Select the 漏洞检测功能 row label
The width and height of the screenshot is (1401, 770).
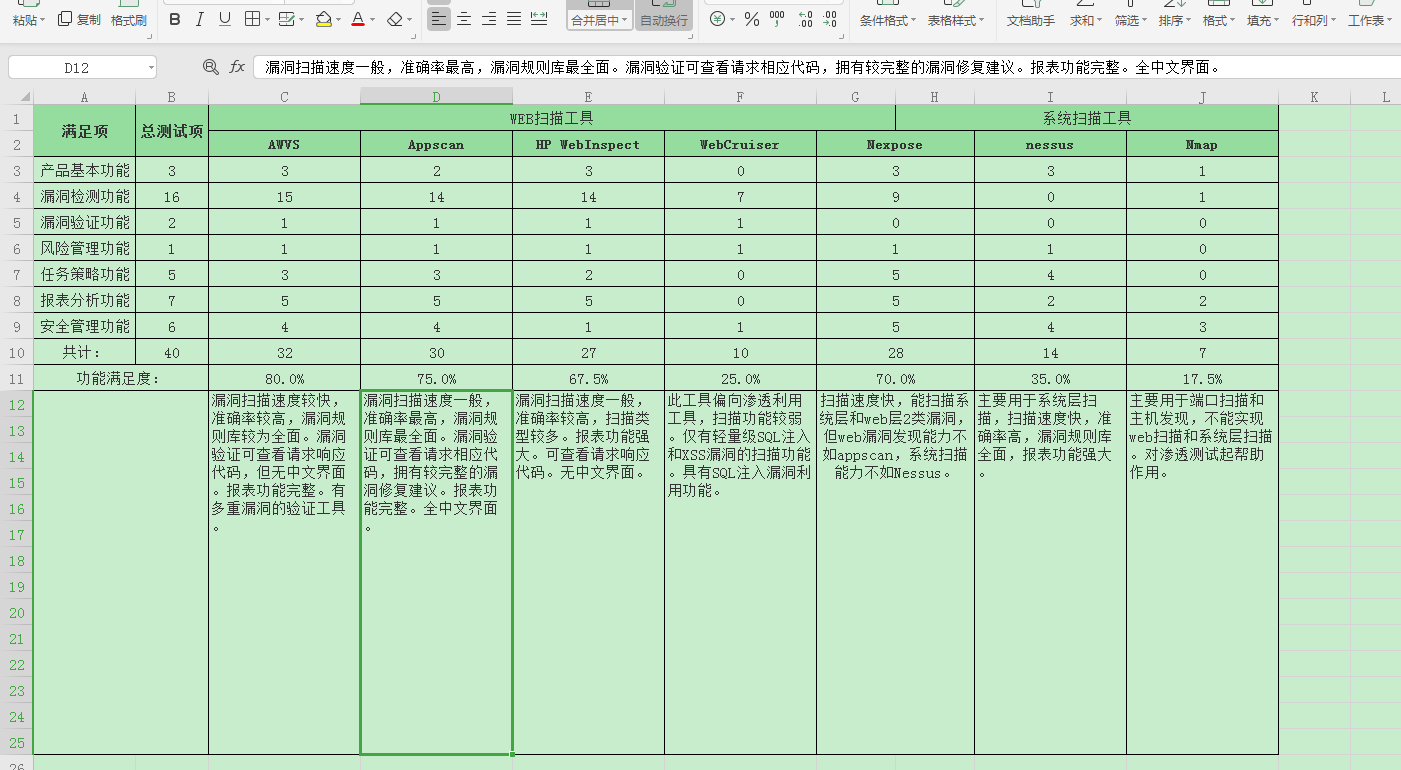(84, 196)
